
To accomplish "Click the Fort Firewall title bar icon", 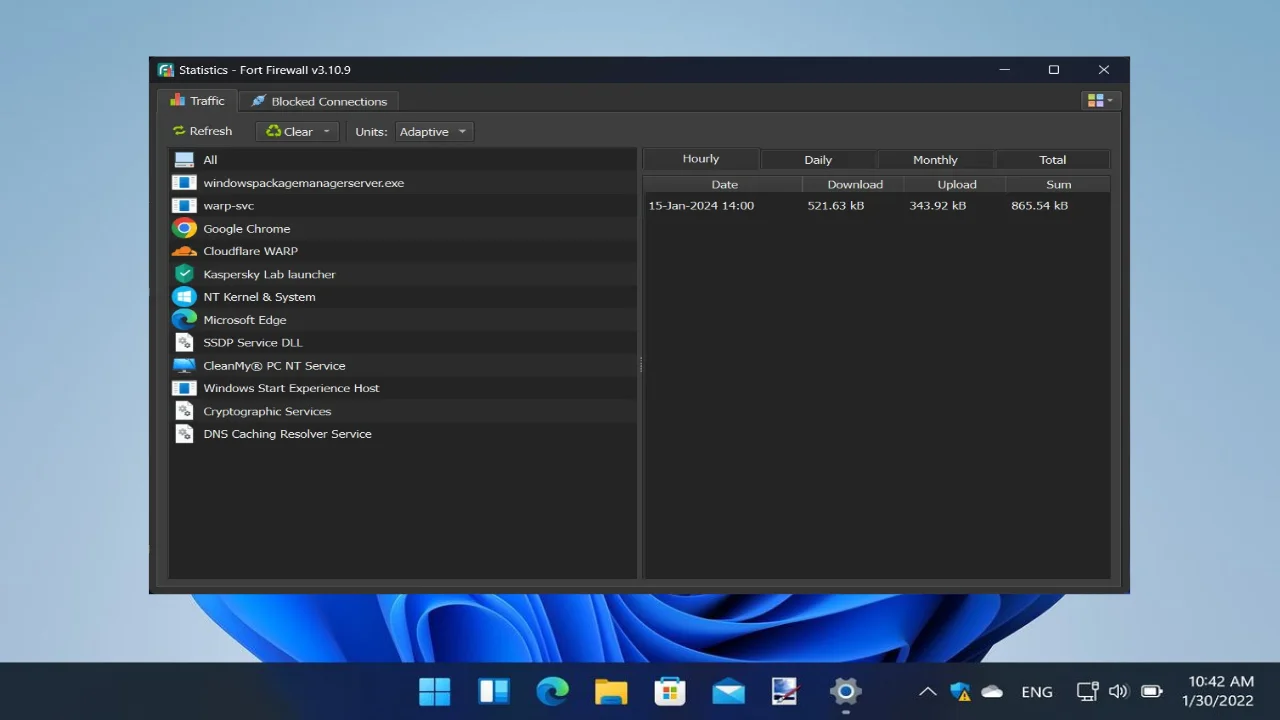I will (x=166, y=70).
